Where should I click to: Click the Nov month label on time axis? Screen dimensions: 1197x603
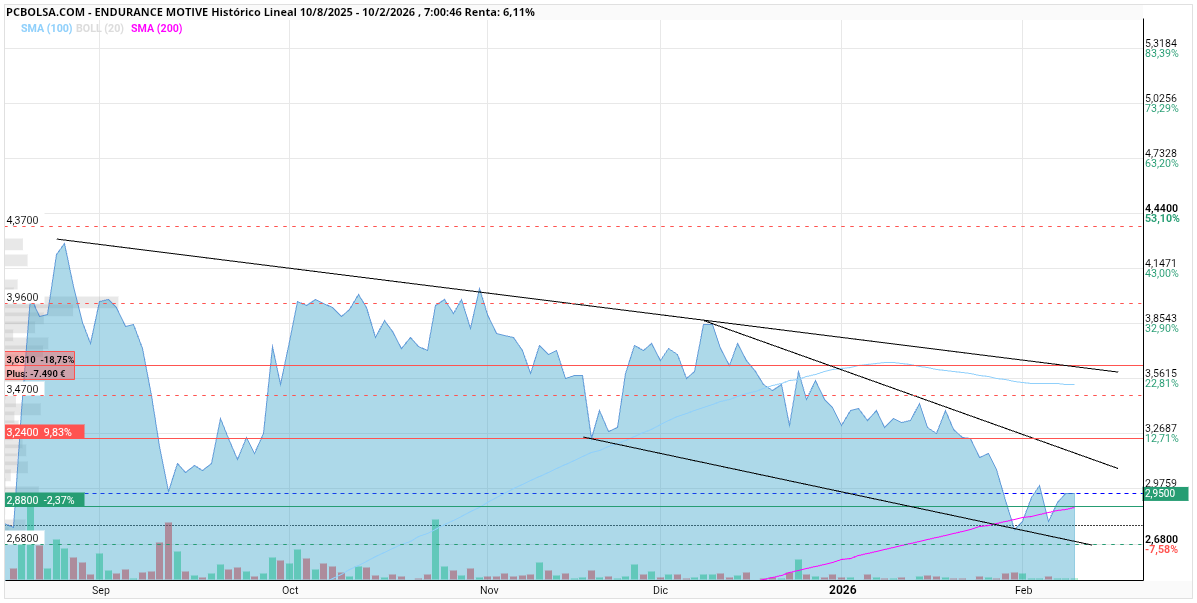pyautogui.click(x=488, y=590)
